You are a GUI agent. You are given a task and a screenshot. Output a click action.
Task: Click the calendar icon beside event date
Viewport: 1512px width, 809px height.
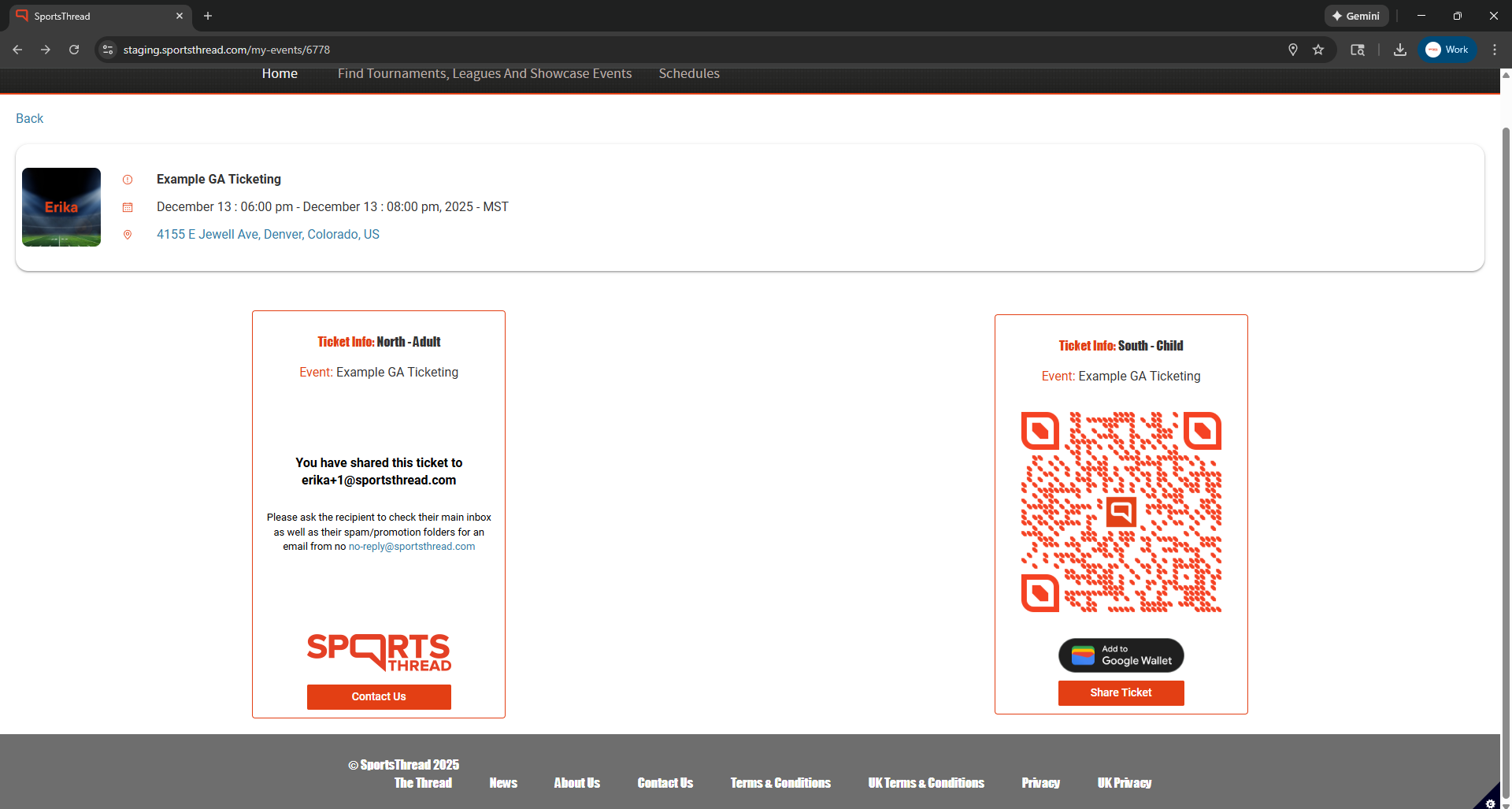128,207
